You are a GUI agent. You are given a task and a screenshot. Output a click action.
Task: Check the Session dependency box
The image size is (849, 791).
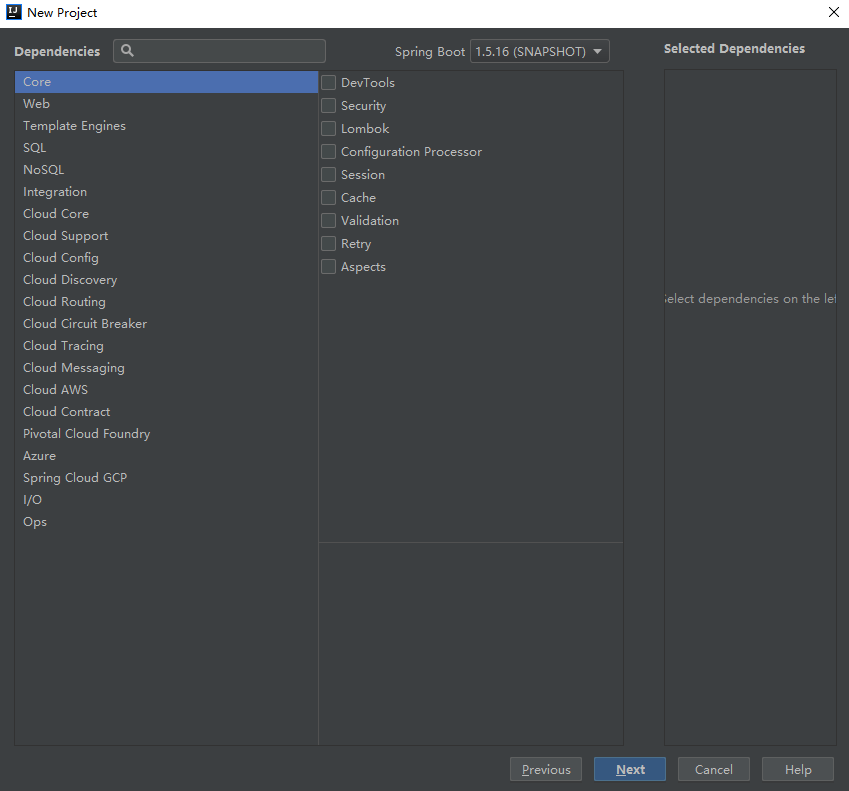(329, 175)
